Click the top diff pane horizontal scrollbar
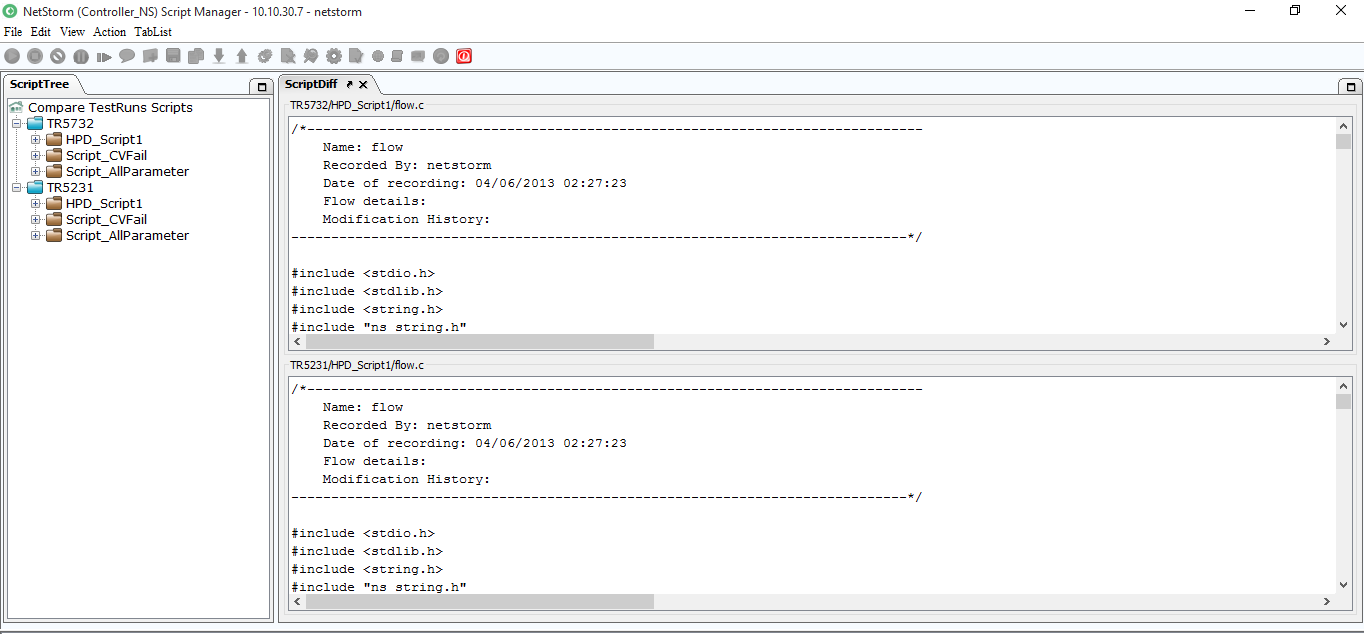1364x634 pixels. tap(480, 342)
